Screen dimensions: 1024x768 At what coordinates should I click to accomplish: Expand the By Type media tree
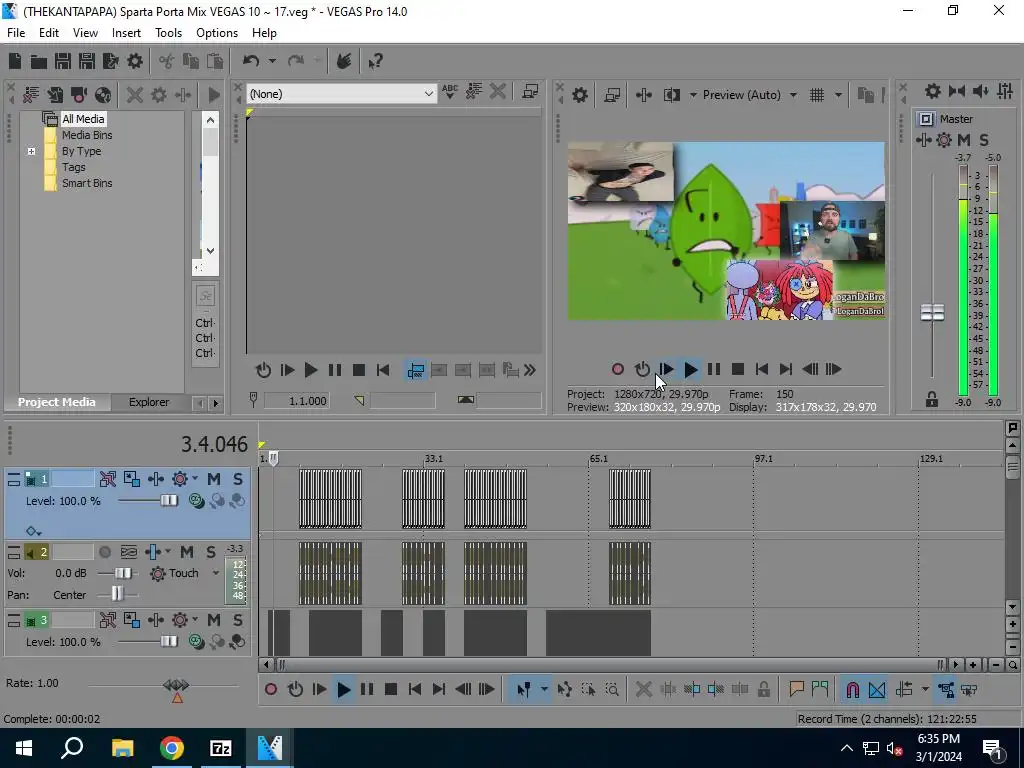(x=31, y=152)
